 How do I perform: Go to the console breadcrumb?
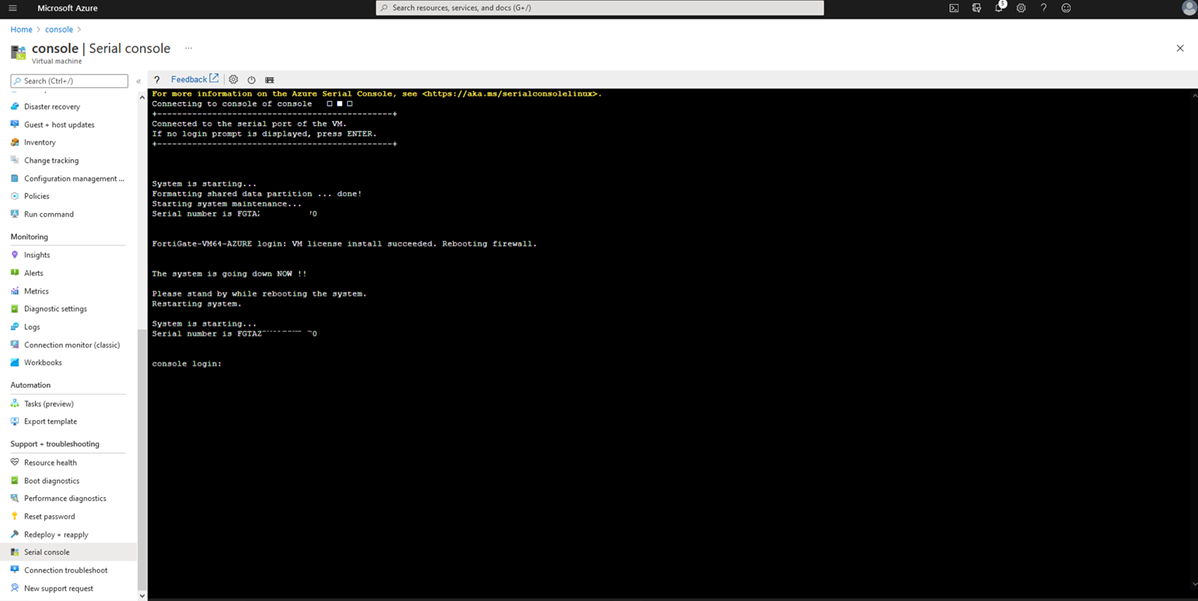[59, 30]
